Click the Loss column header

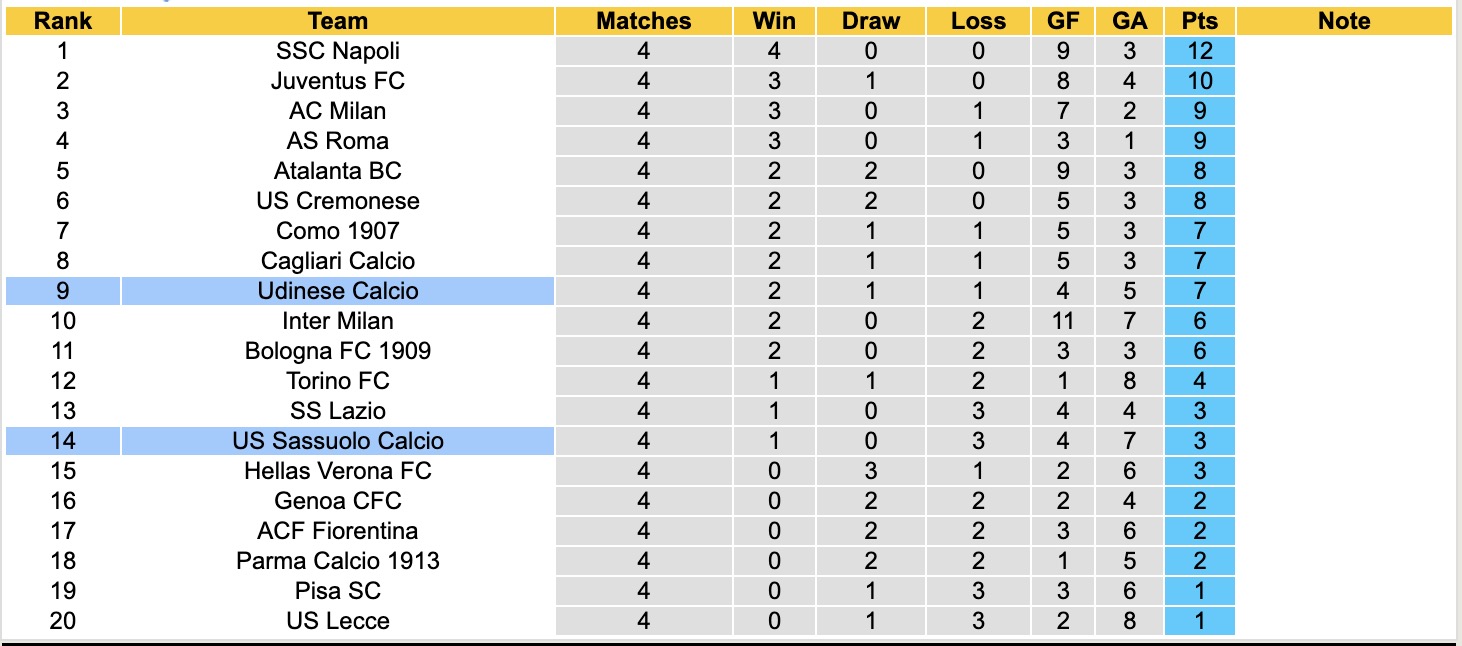[978, 21]
